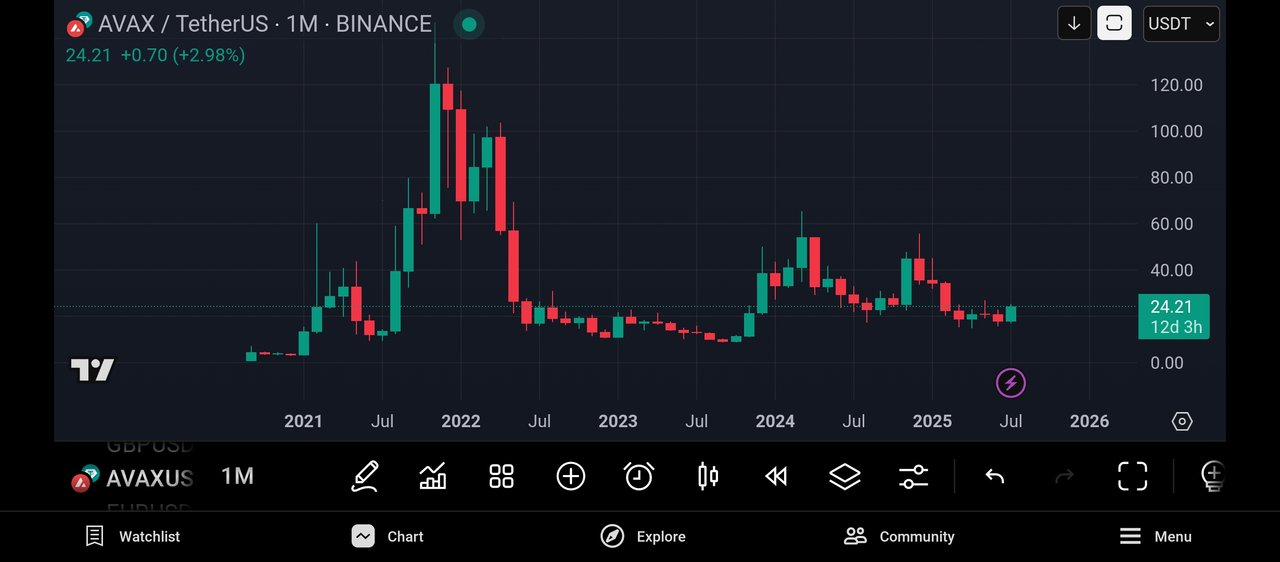
Task: Tap the add symbol plus circle icon
Action: (x=571, y=476)
